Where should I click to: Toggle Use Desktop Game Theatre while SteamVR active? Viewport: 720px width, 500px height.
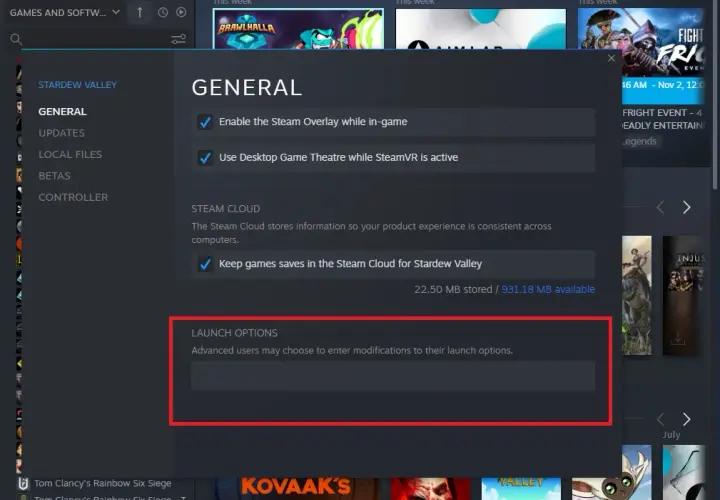(205, 157)
